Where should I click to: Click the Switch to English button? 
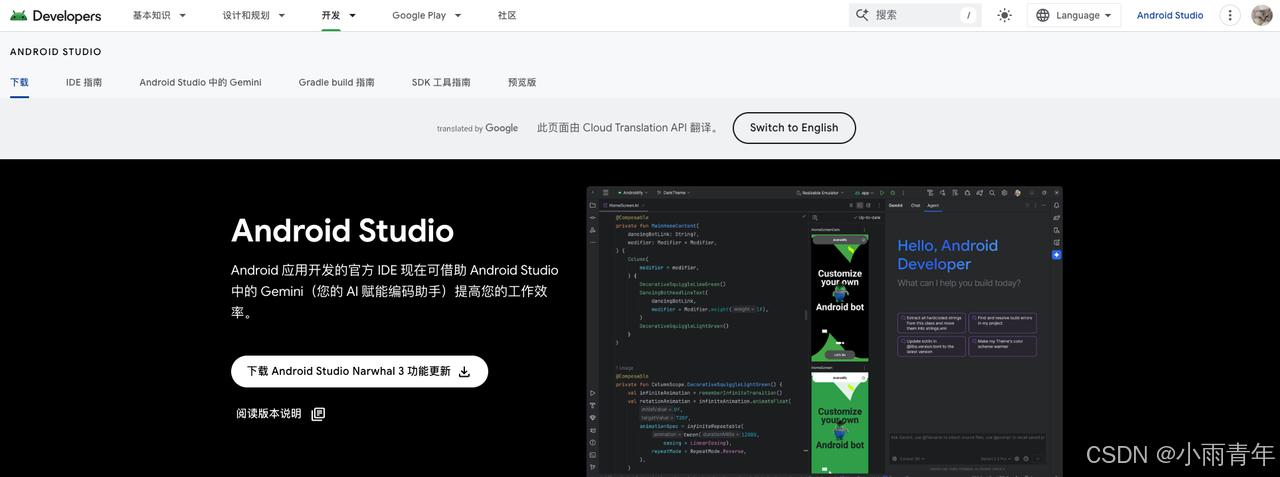pos(794,128)
